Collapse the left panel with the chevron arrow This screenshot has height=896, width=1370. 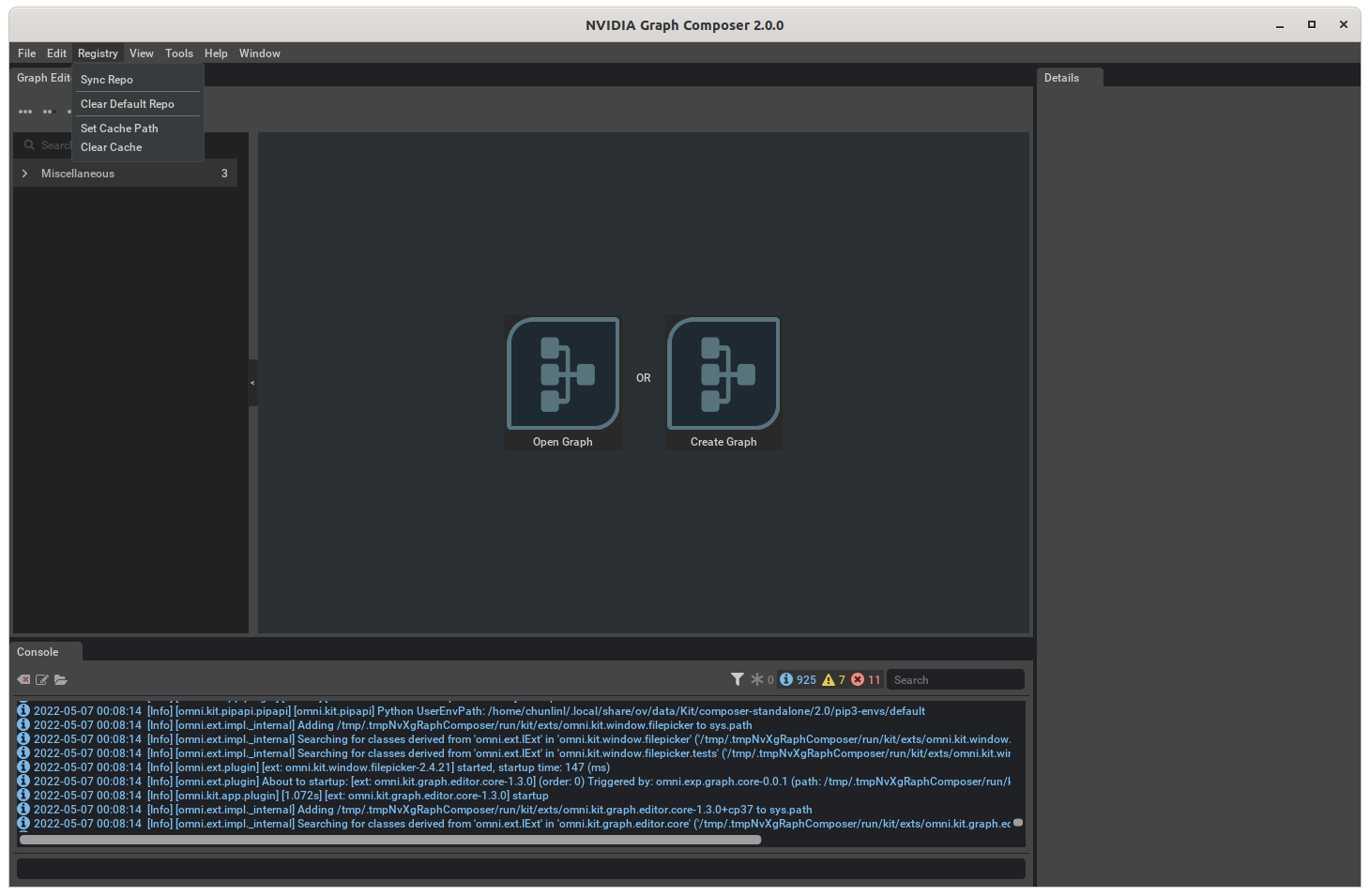tap(251, 383)
